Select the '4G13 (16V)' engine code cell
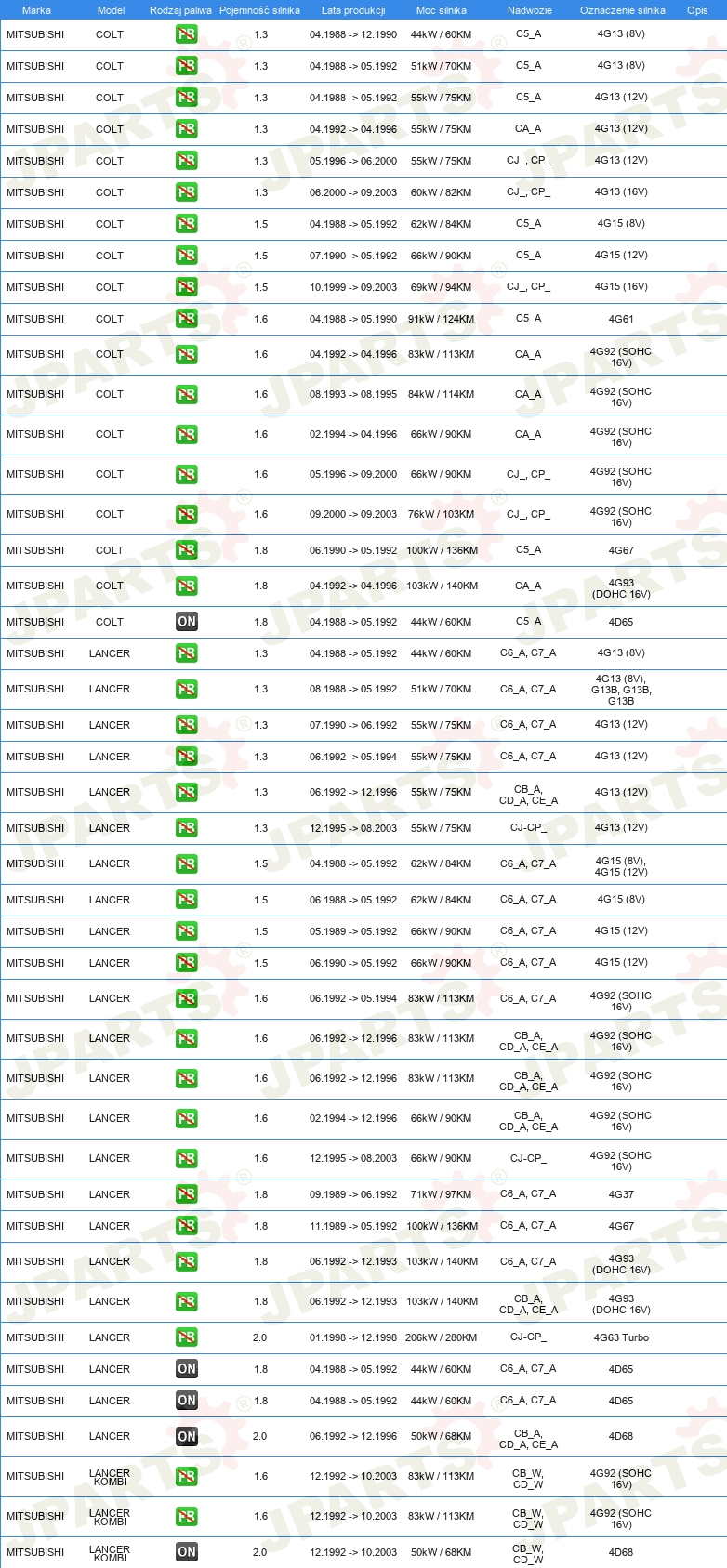This screenshot has width=727, height=1568. pyautogui.click(x=621, y=192)
